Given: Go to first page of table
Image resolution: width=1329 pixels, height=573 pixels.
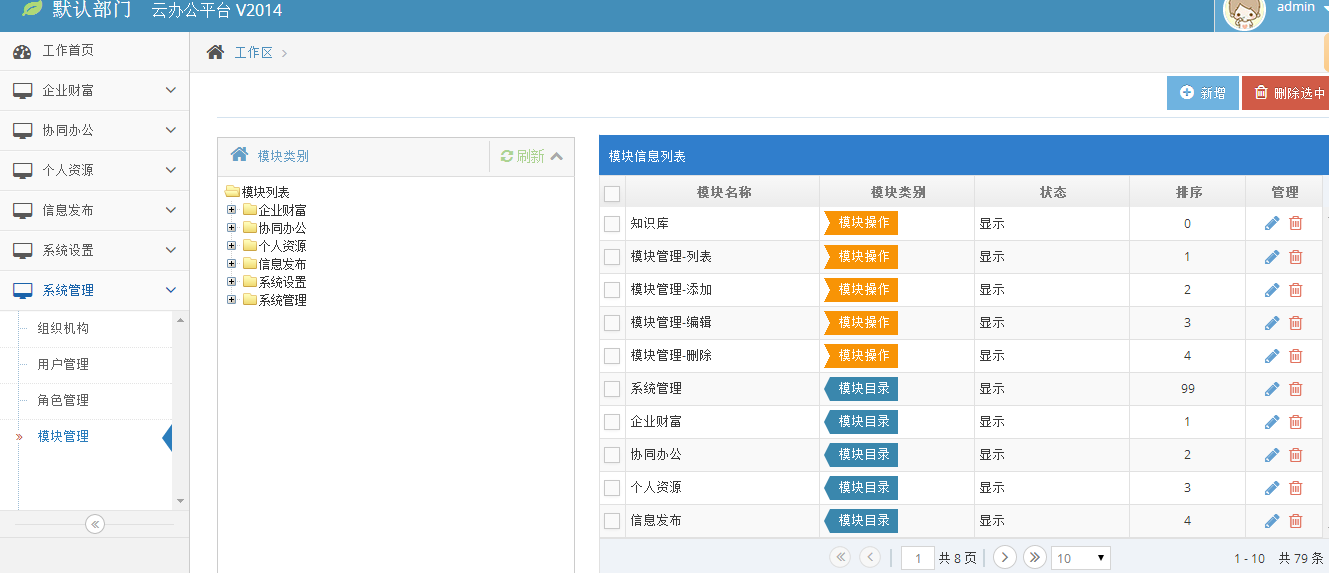Looking at the screenshot, I should pos(840,557).
